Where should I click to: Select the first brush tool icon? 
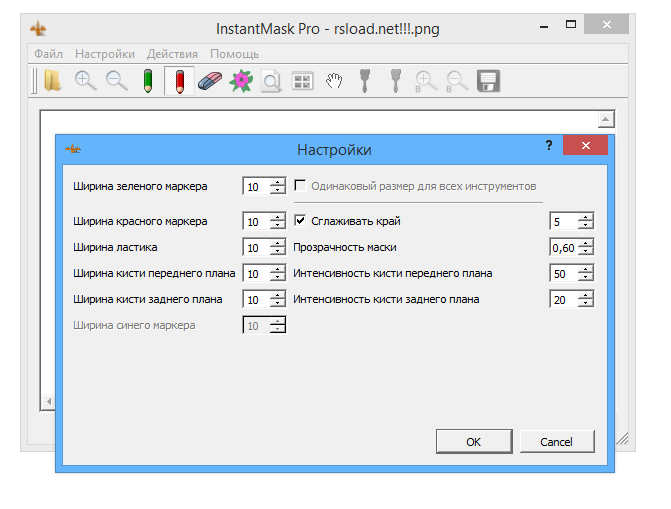click(365, 81)
